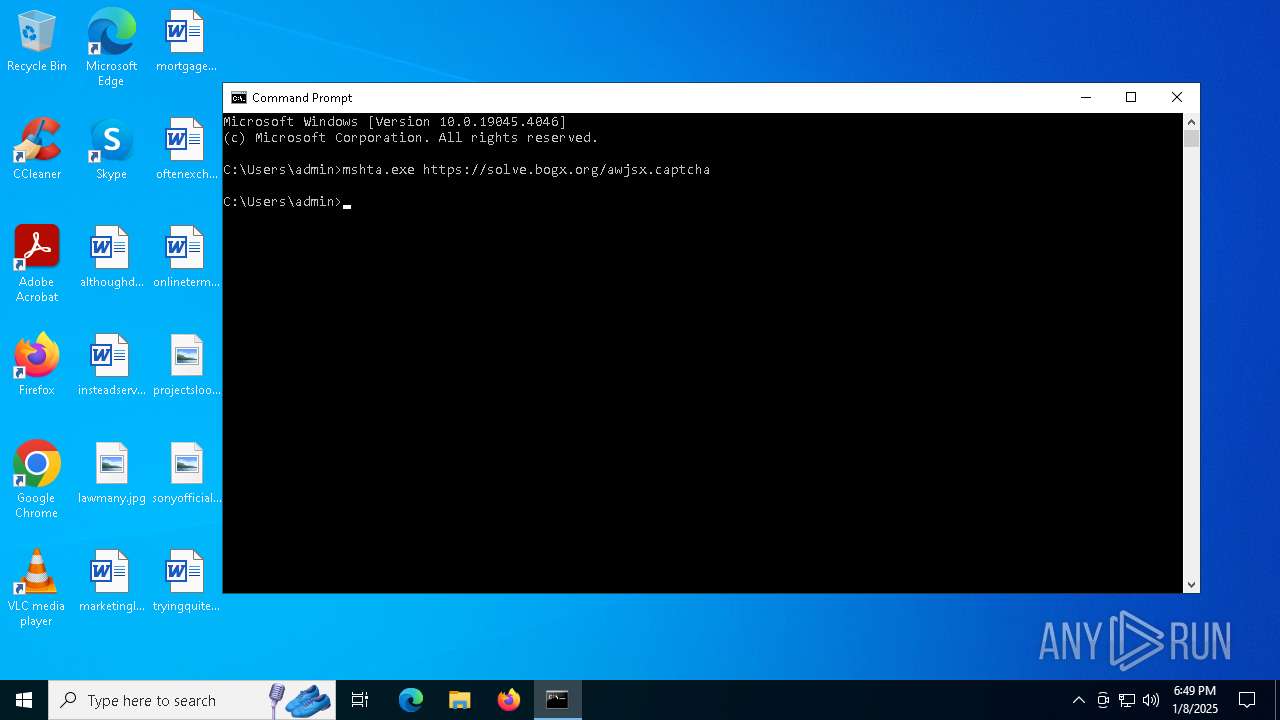Click the Type here to search box
Image resolution: width=1280 pixels, height=720 pixels.
(191, 700)
